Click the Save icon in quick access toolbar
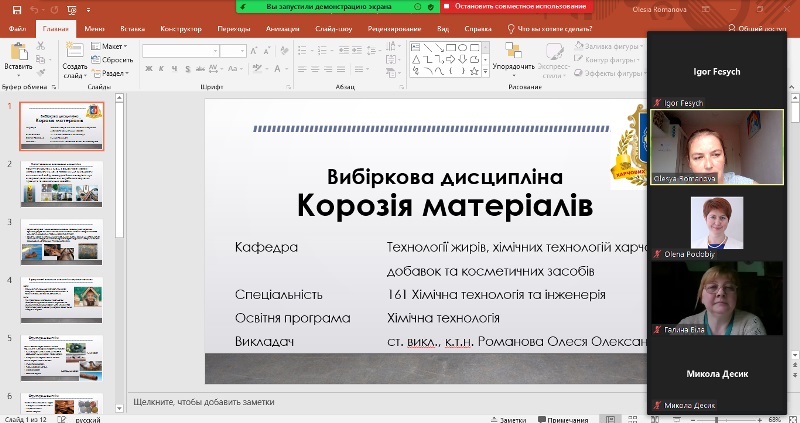Screen dimensions: 800x423 (x=16, y=8)
